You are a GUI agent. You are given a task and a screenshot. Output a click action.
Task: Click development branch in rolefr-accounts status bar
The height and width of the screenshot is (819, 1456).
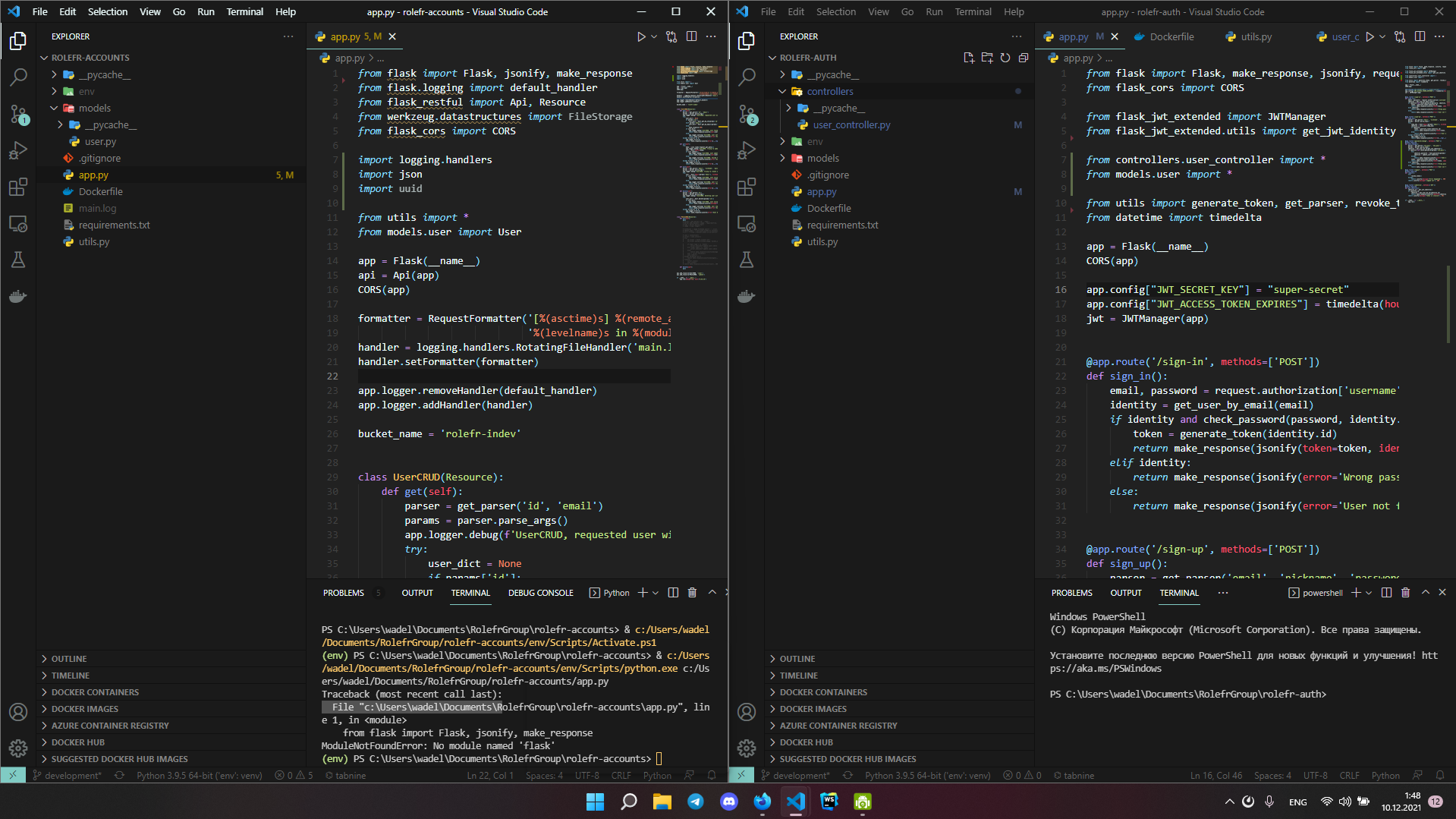pyautogui.click(x=67, y=776)
